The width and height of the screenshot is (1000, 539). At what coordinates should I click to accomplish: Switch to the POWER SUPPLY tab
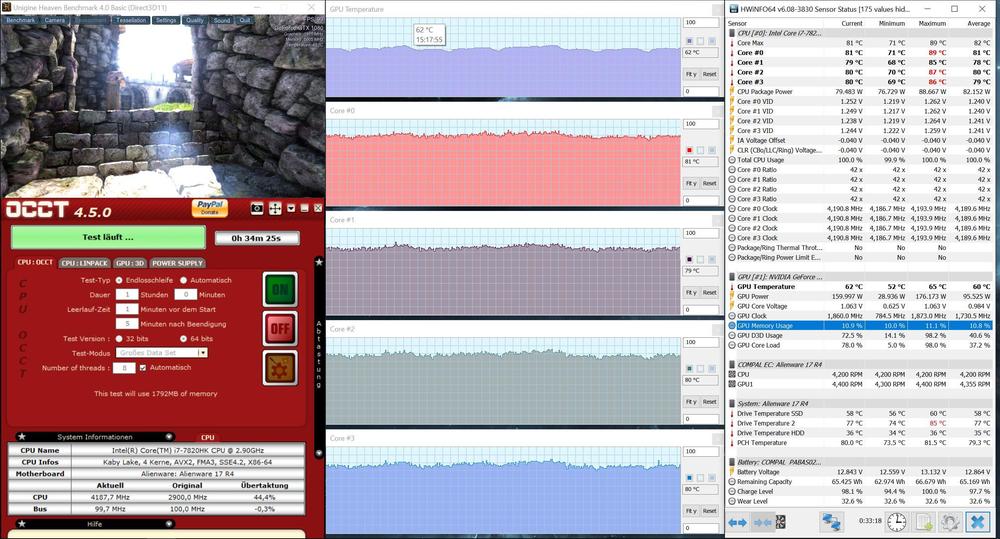(x=176, y=263)
